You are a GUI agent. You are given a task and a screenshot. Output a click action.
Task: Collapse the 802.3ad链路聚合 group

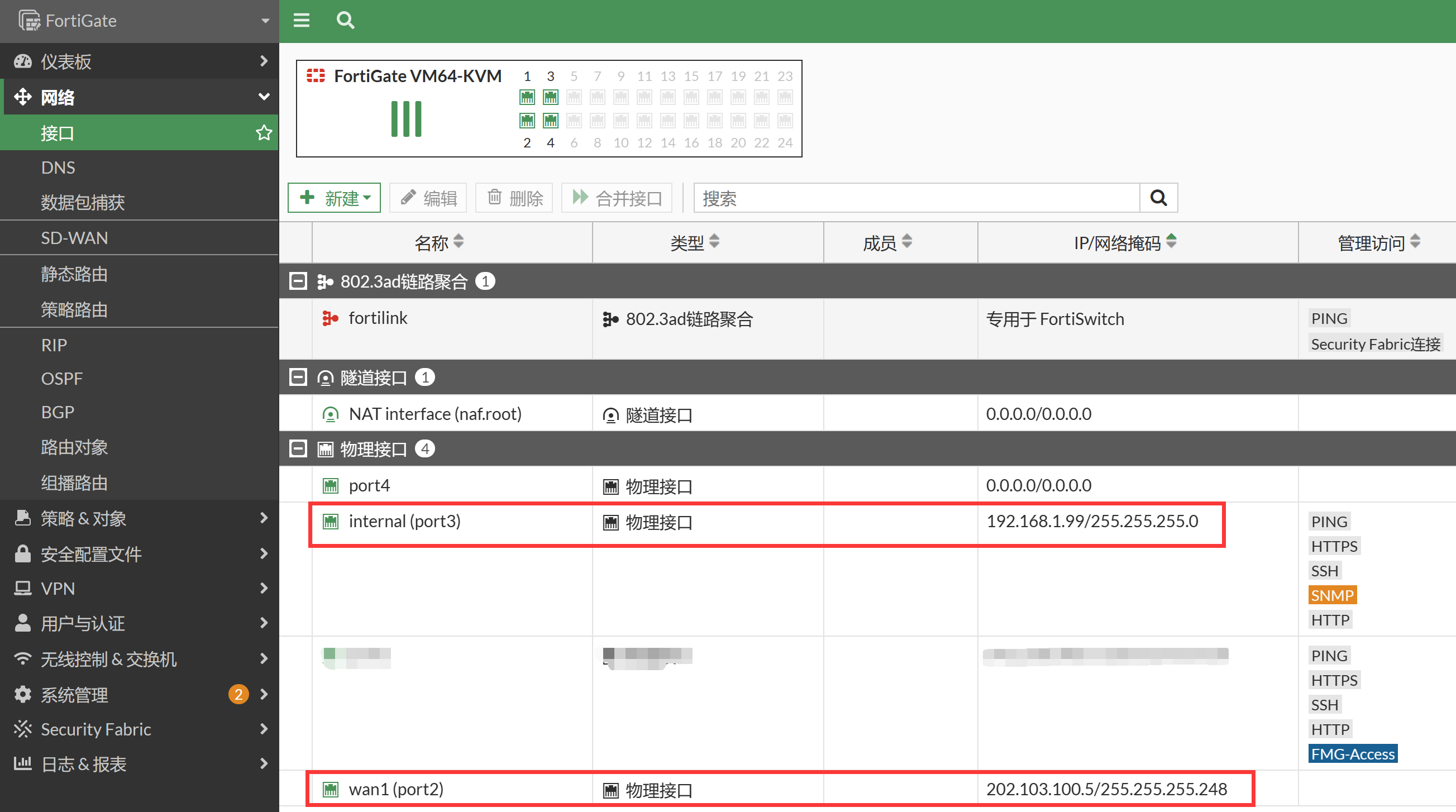[298, 281]
